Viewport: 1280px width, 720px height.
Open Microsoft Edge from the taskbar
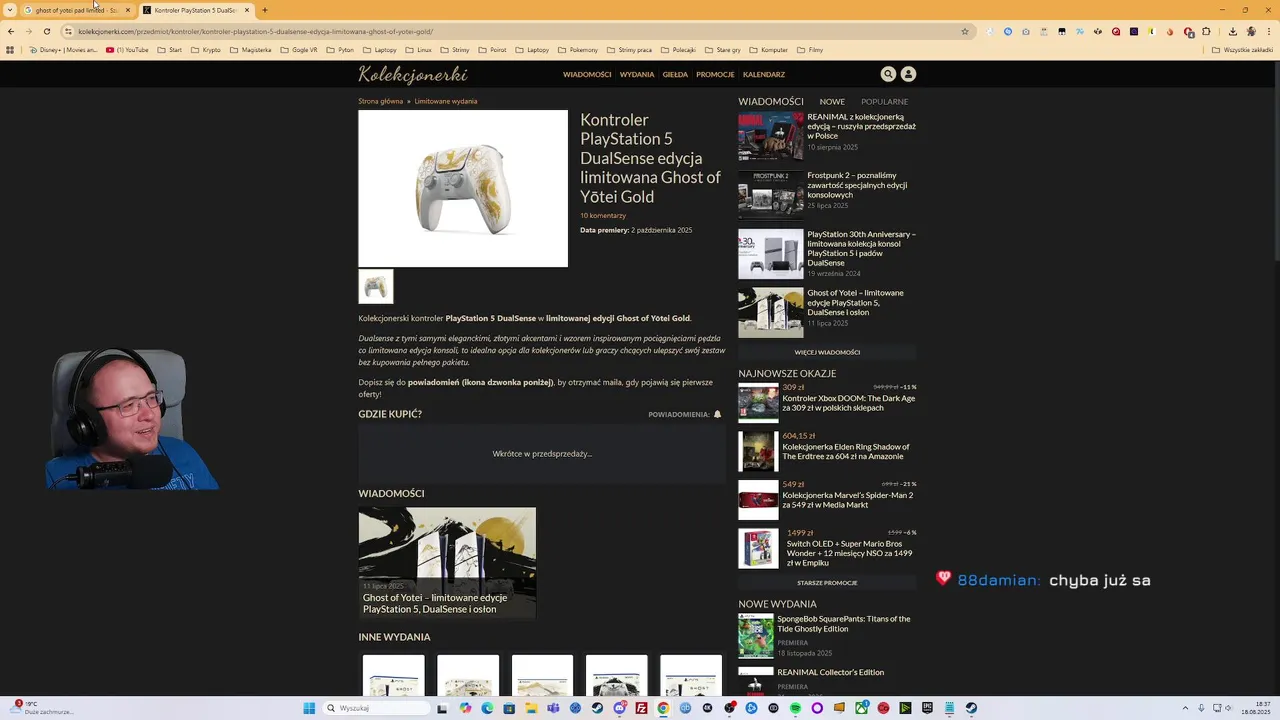click(487, 708)
